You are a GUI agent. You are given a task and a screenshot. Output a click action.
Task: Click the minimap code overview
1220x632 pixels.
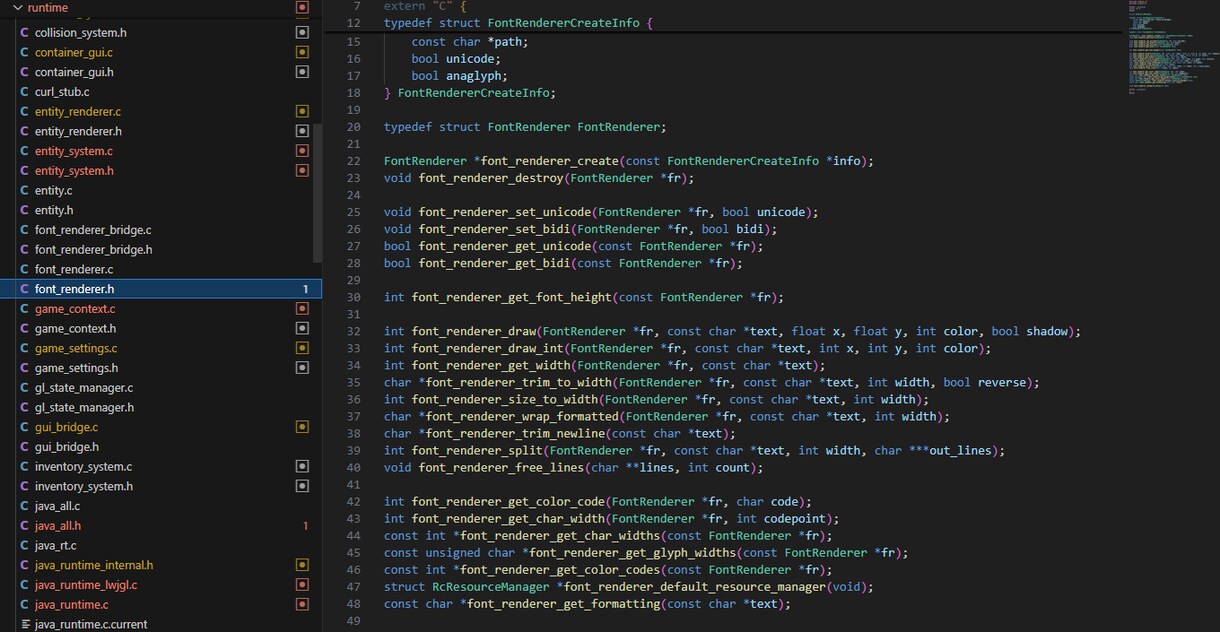point(1165,48)
